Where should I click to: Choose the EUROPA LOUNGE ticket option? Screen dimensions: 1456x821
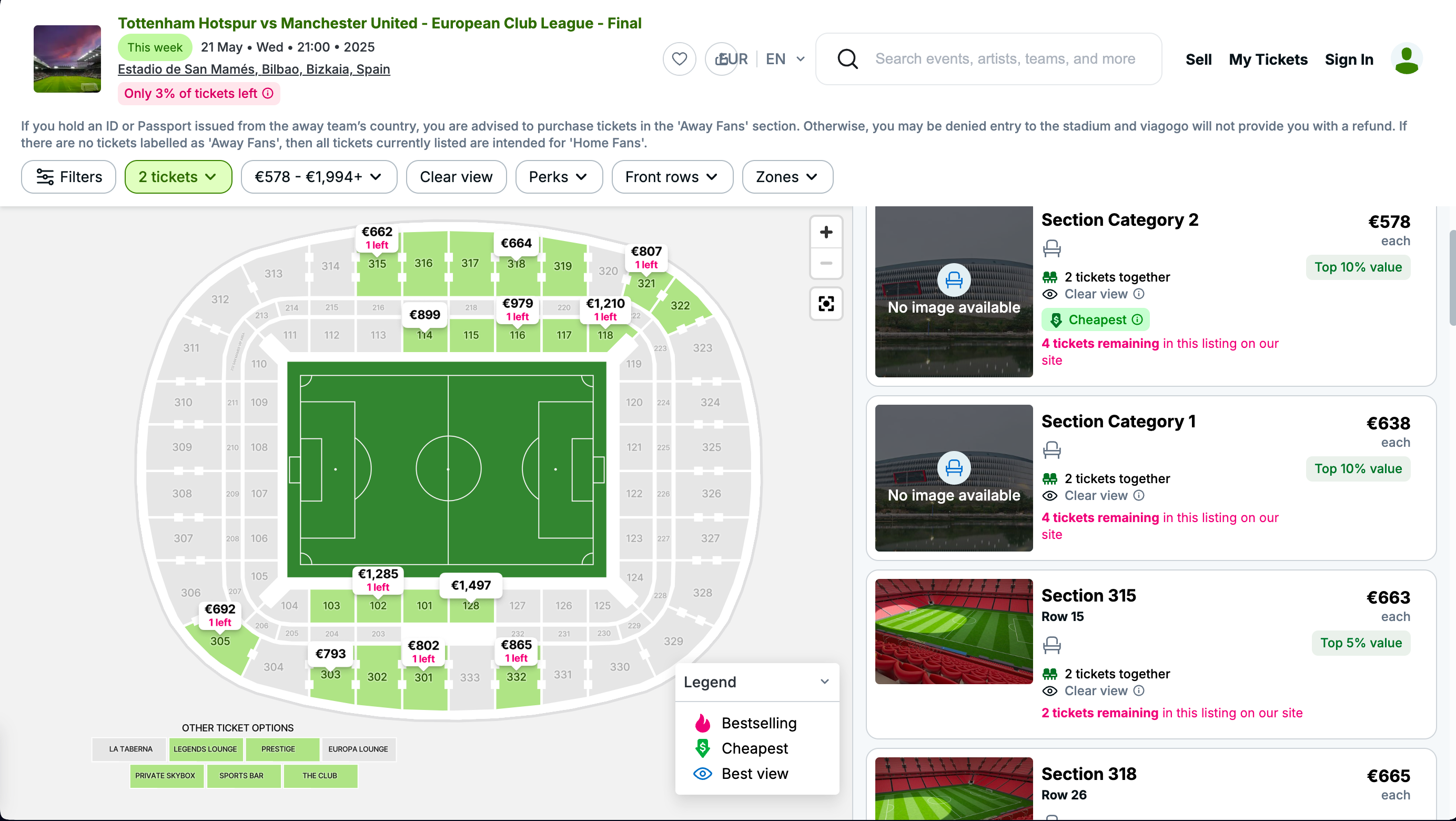(358, 749)
